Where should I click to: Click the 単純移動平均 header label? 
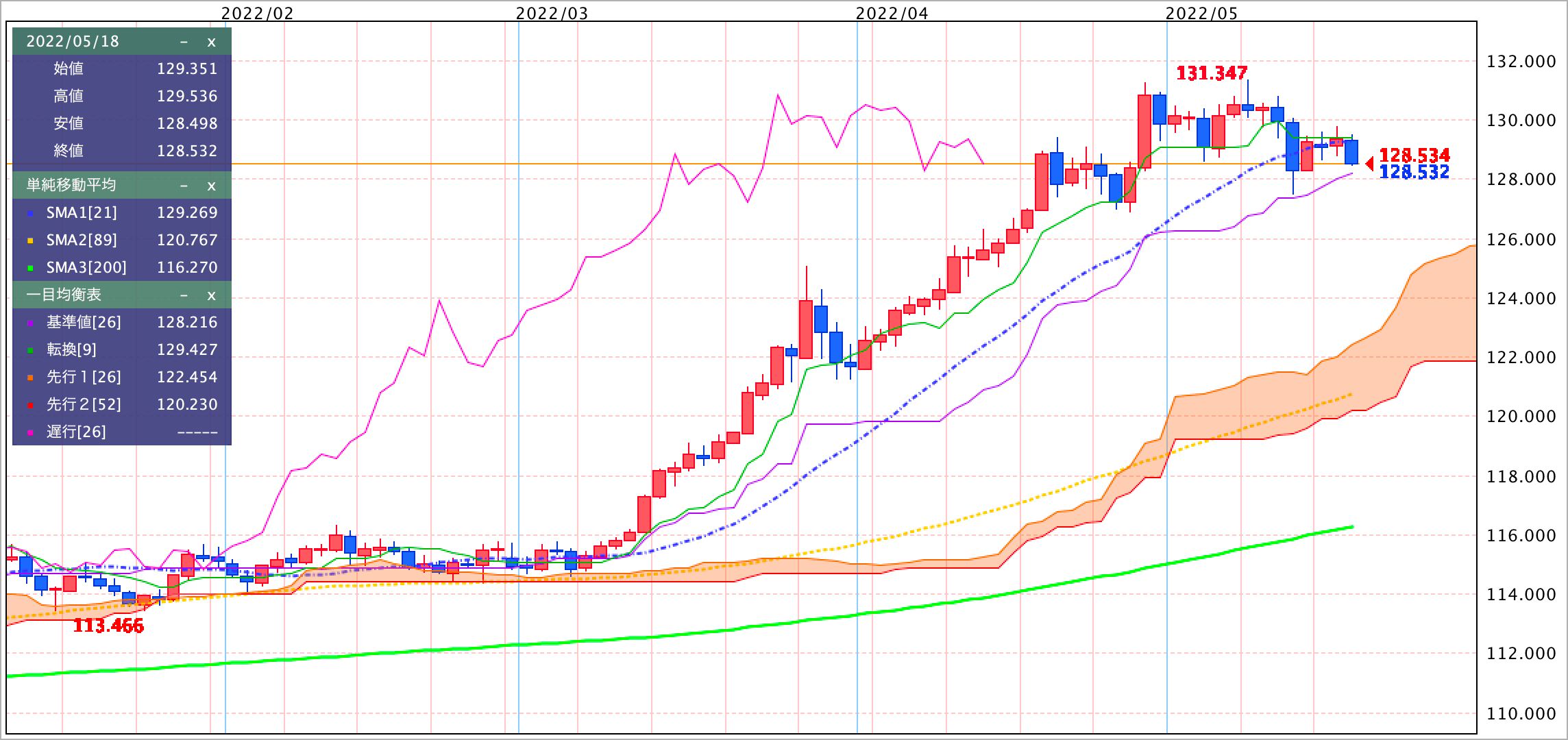point(71,185)
